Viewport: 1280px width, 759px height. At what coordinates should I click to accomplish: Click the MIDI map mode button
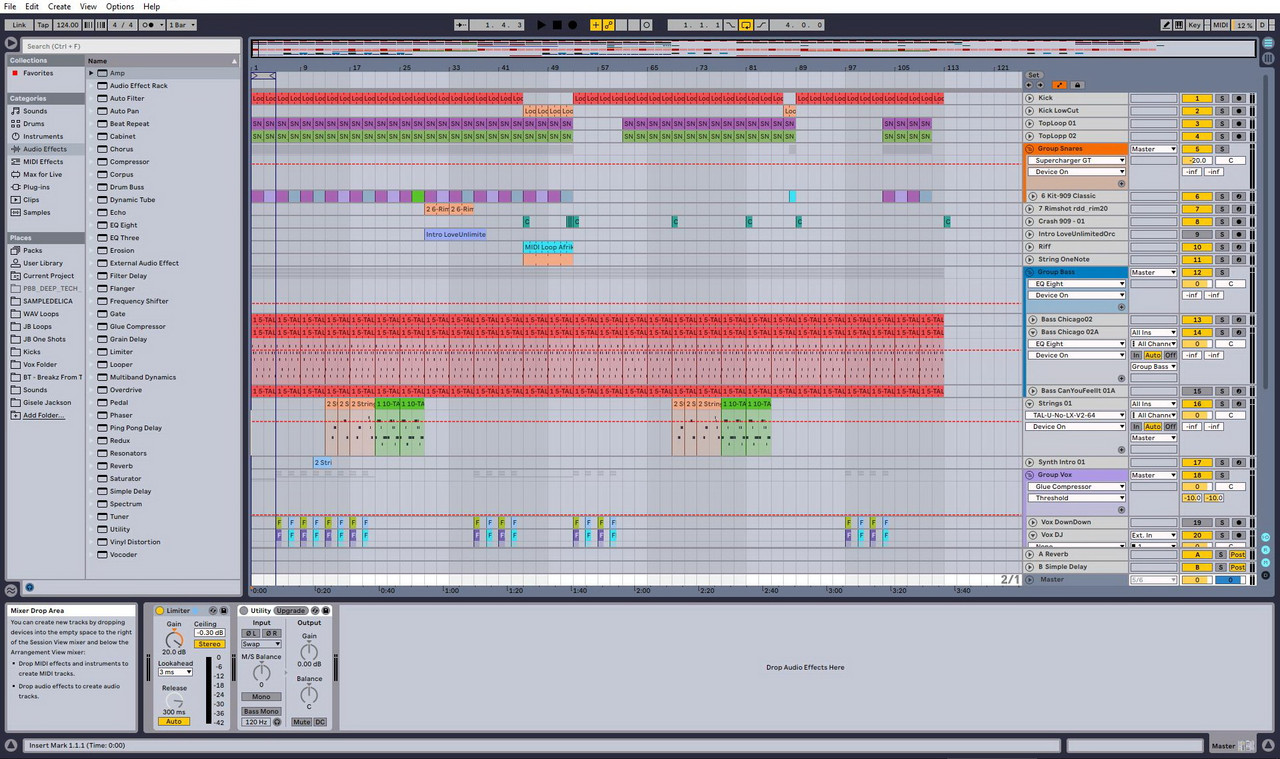pyautogui.click(x=1220, y=24)
